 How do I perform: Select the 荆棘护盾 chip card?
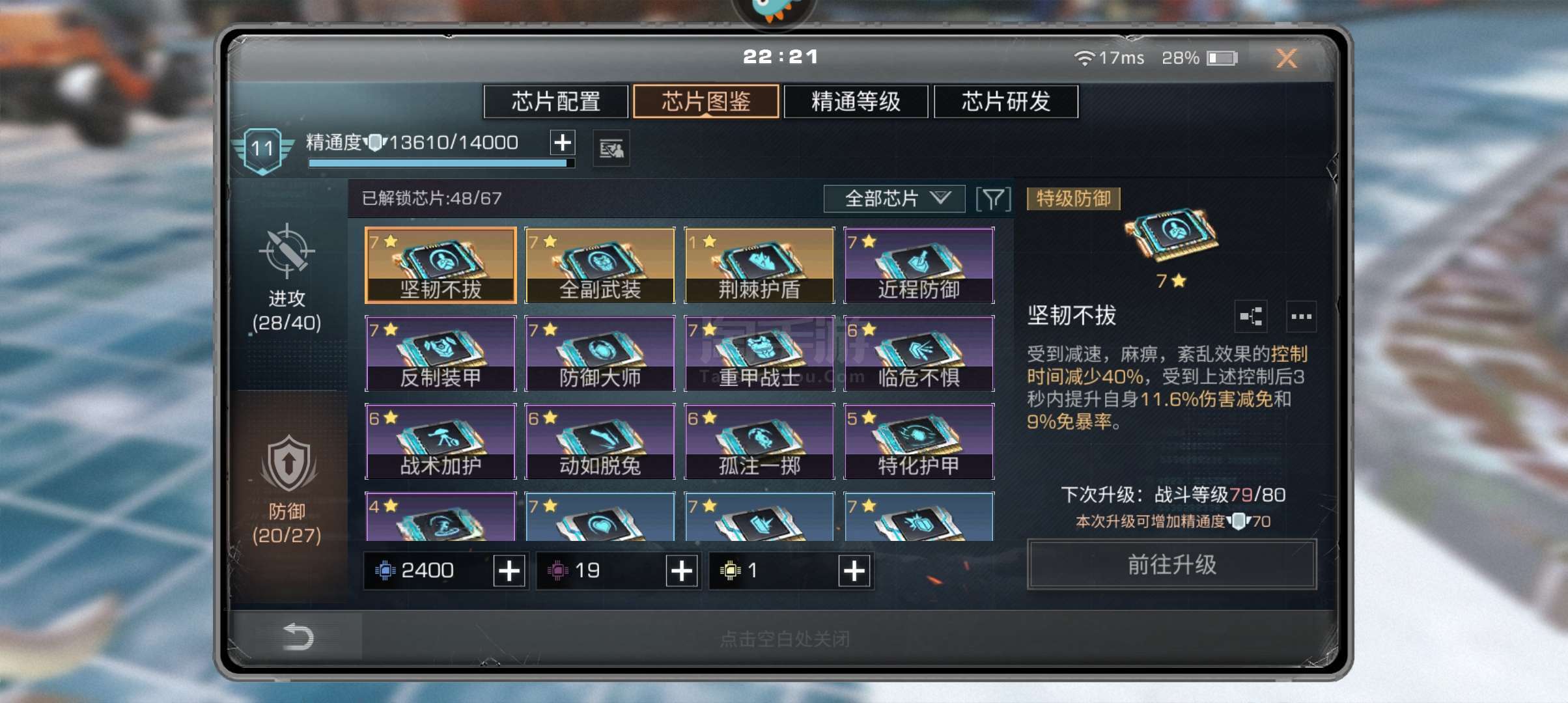pyautogui.click(x=759, y=265)
